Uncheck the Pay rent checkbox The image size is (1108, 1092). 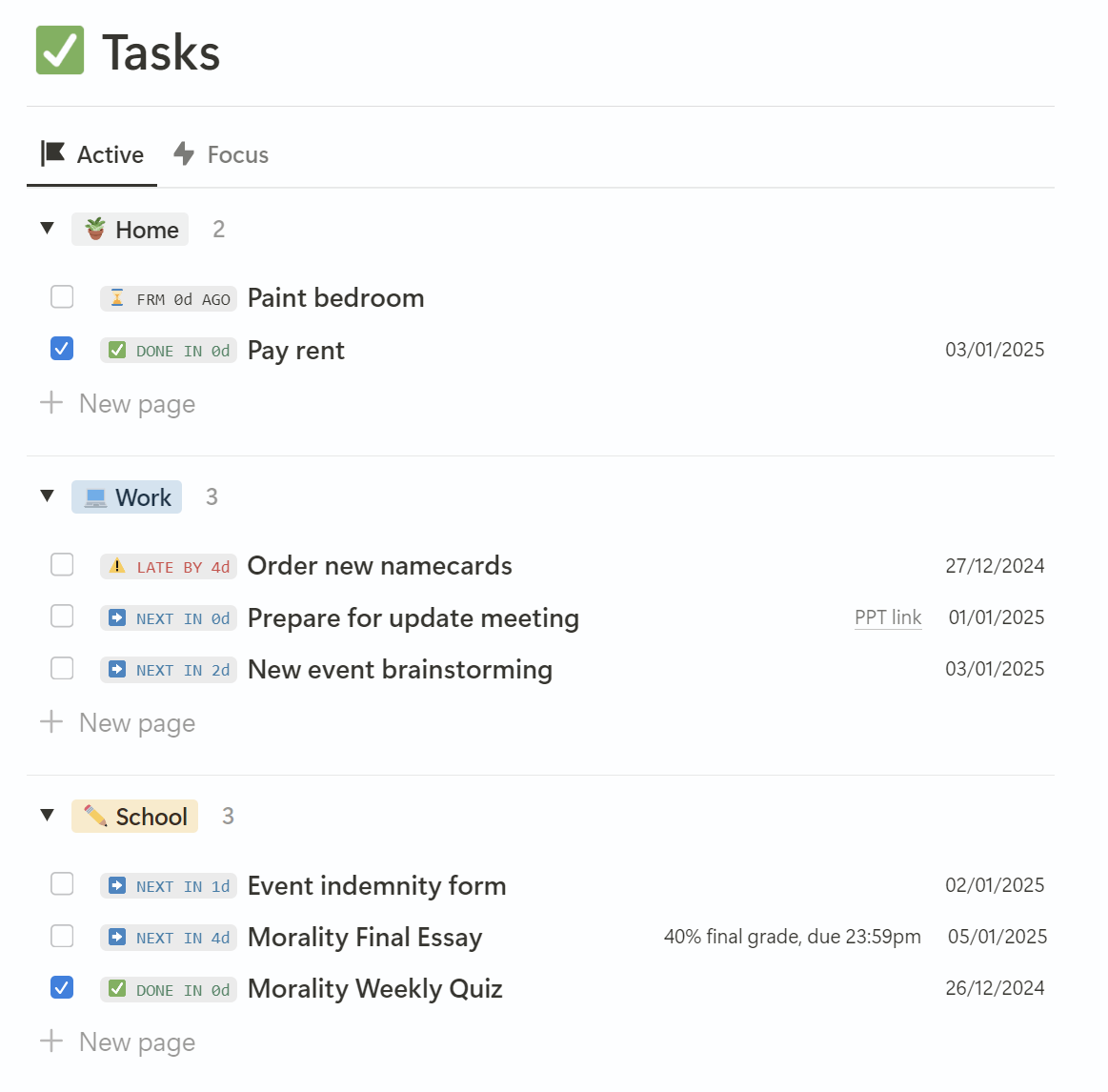pyautogui.click(x=62, y=349)
